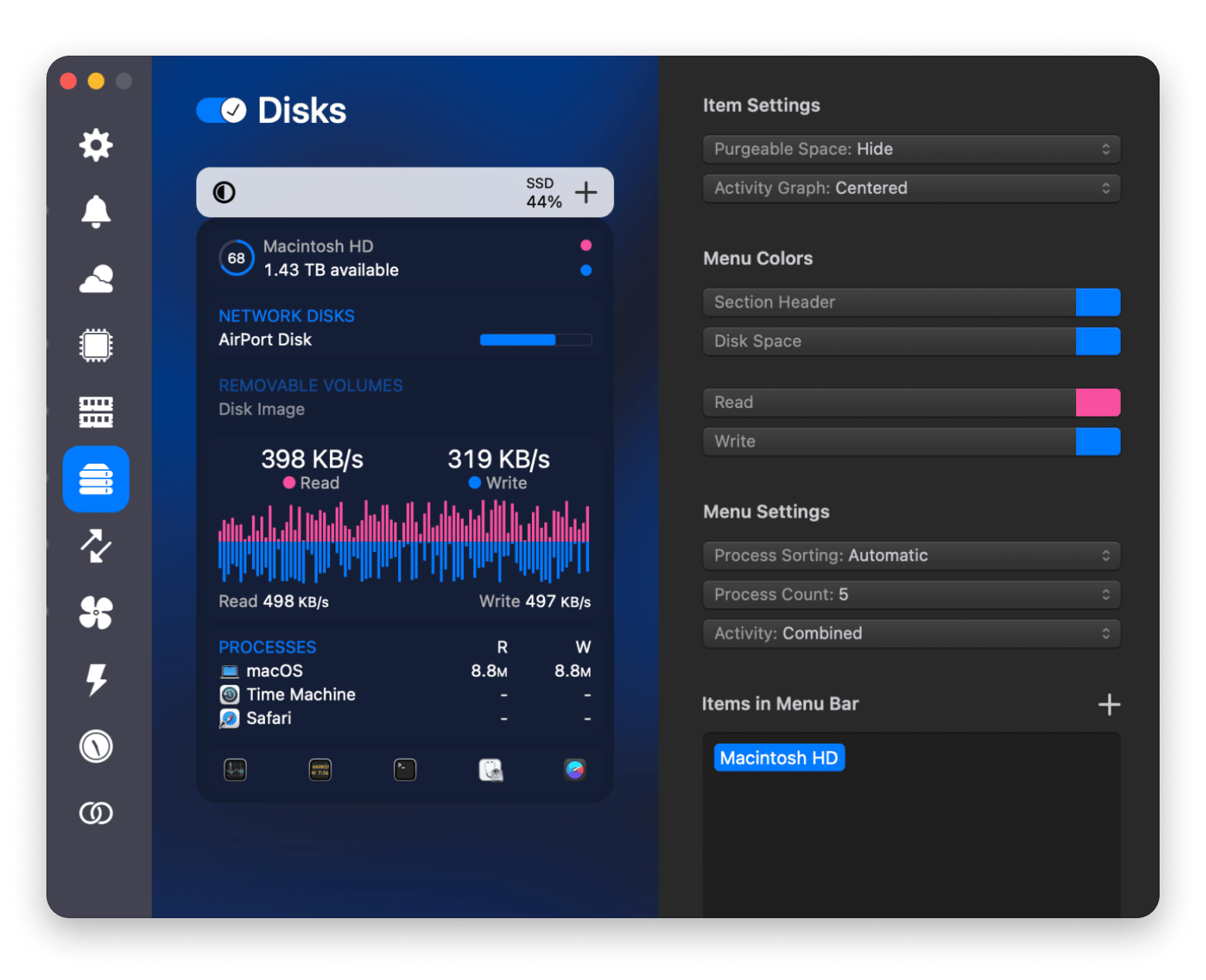
Task: Click the plus button on SSD menu bar preview
Action: coord(586,192)
